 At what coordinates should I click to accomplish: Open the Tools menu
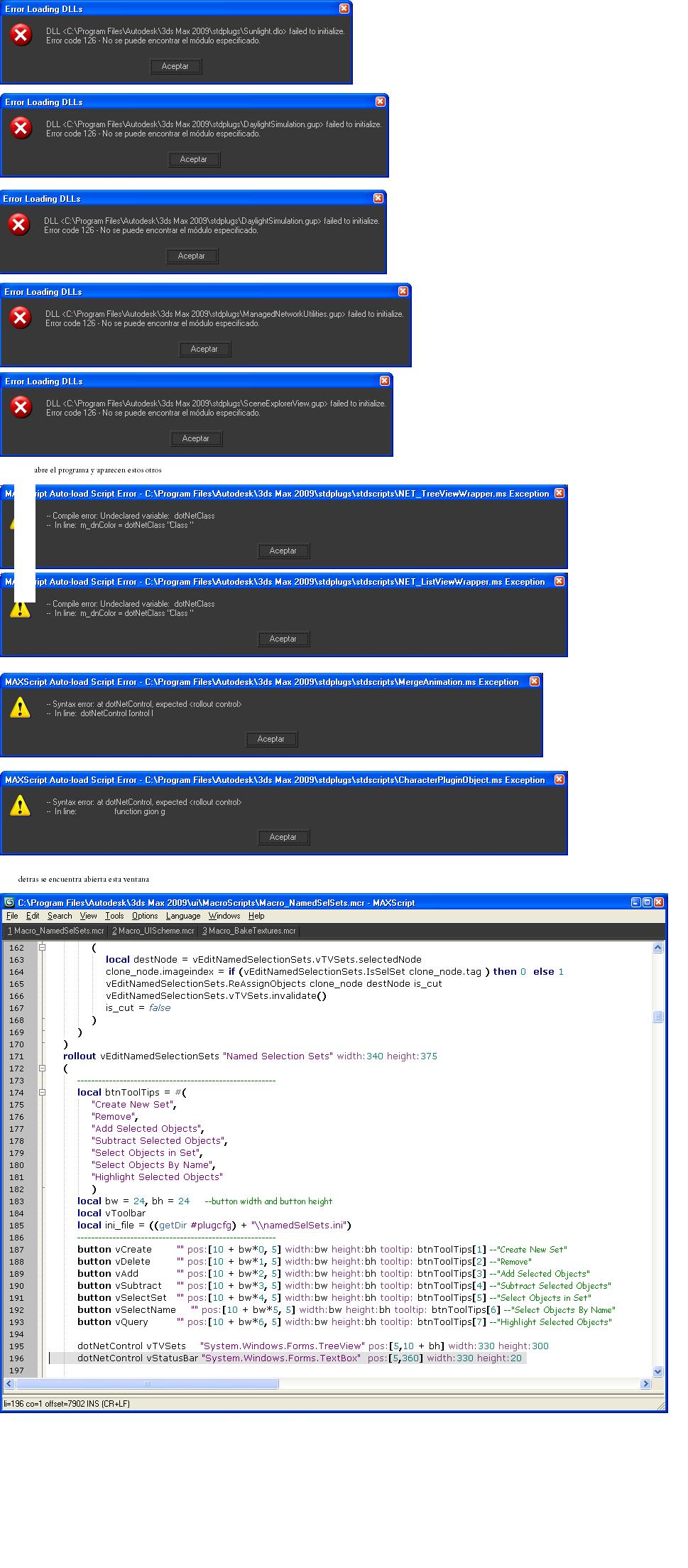114,916
